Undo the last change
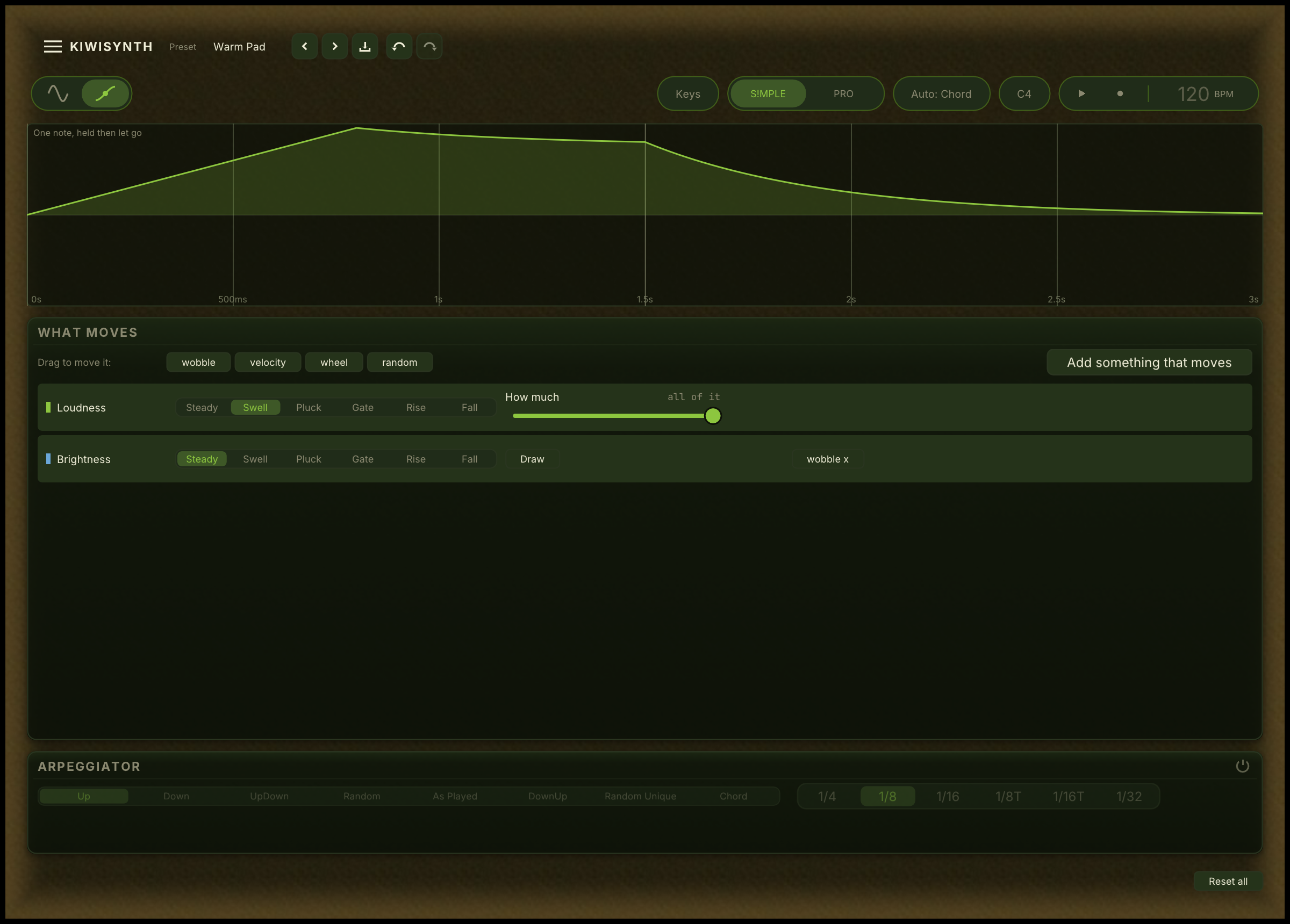 point(399,47)
